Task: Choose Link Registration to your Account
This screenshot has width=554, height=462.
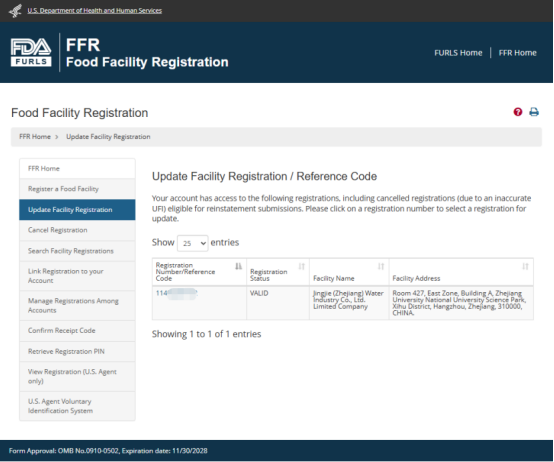Action: [x=77, y=276]
